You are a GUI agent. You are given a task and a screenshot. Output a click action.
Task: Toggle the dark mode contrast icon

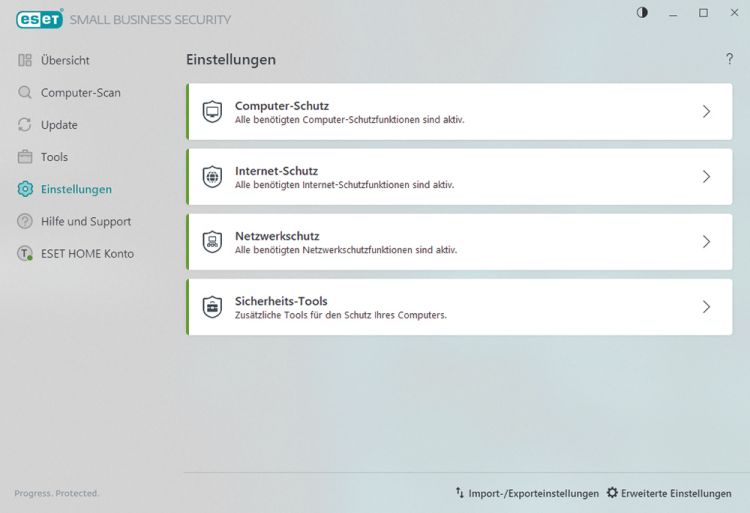pyautogui.click(x=642, y=13)
